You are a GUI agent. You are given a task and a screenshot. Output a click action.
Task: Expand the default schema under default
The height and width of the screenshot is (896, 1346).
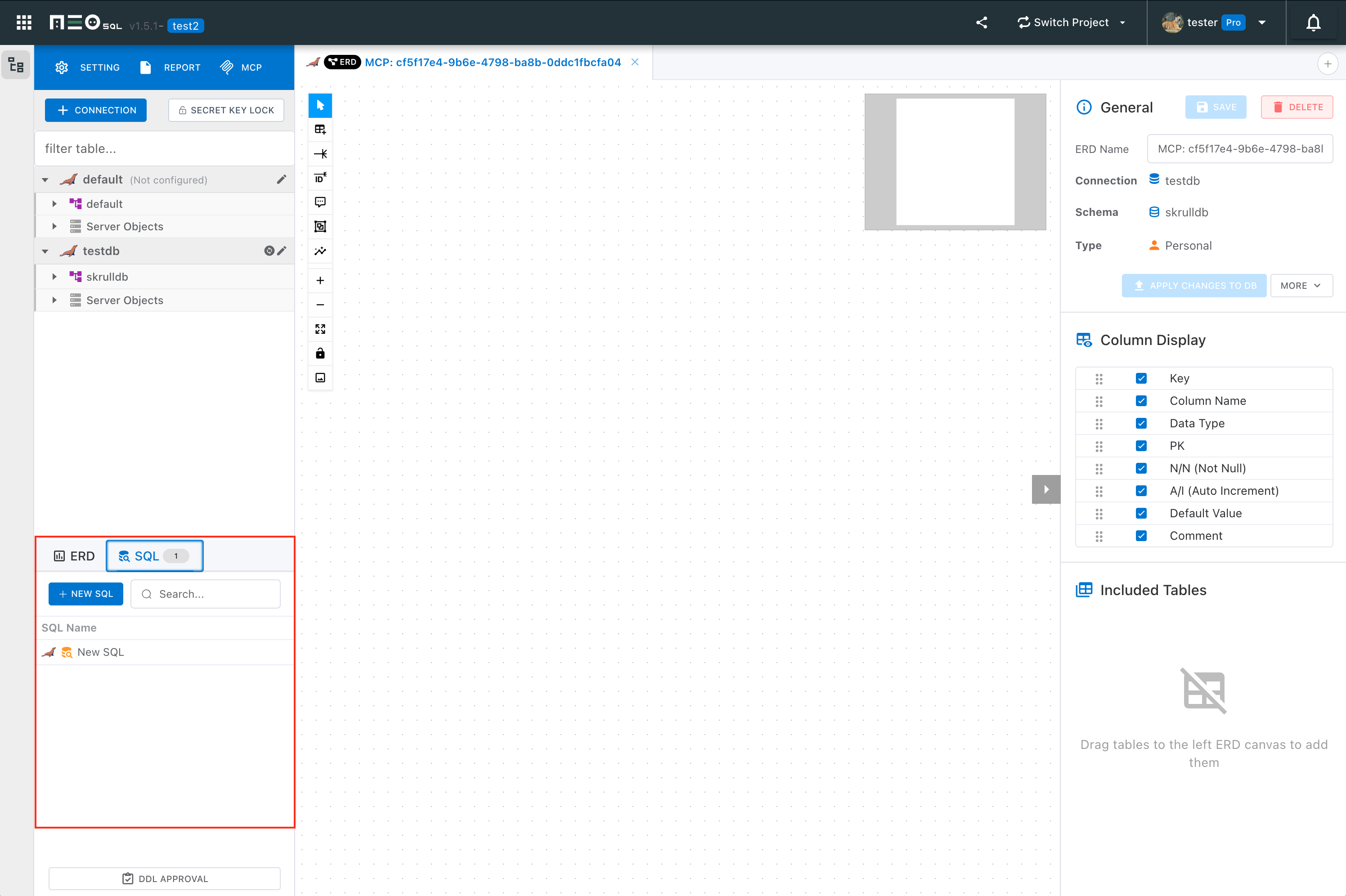tap(54, 204)
